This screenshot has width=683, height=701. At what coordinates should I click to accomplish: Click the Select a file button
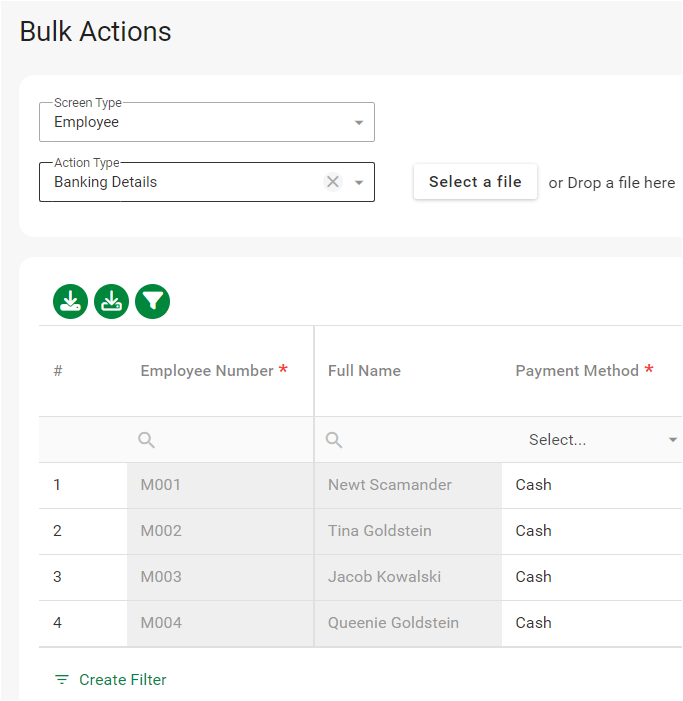pyautogui.click(x=475, y=182)
